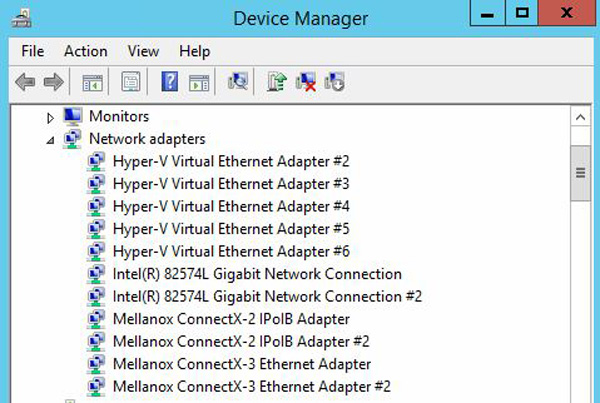Select Mellanox ConnectX-3 Ethernet Adapter #2
Image resolution: width=600 pixels, height=403 pixels.
coord(251,386)
